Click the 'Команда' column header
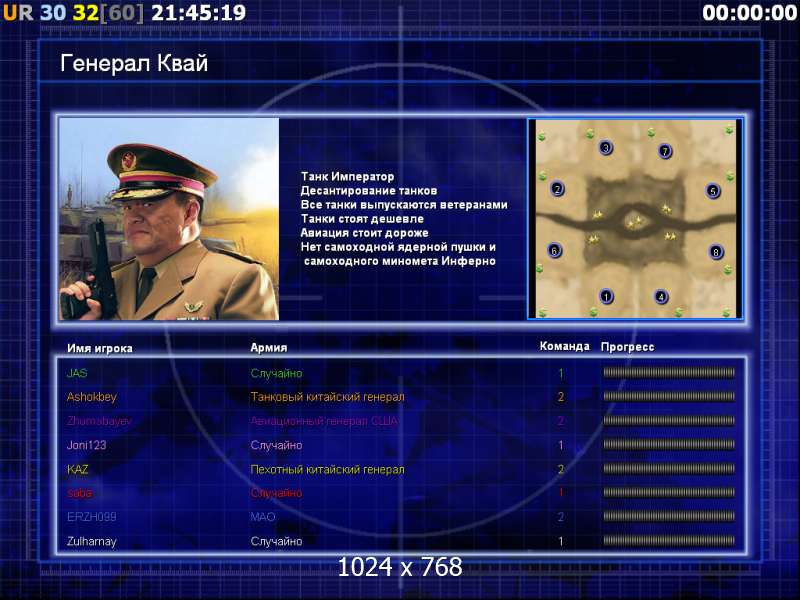Image resolution: width=800 pixels, height=600 pixels. coord(565,346)
